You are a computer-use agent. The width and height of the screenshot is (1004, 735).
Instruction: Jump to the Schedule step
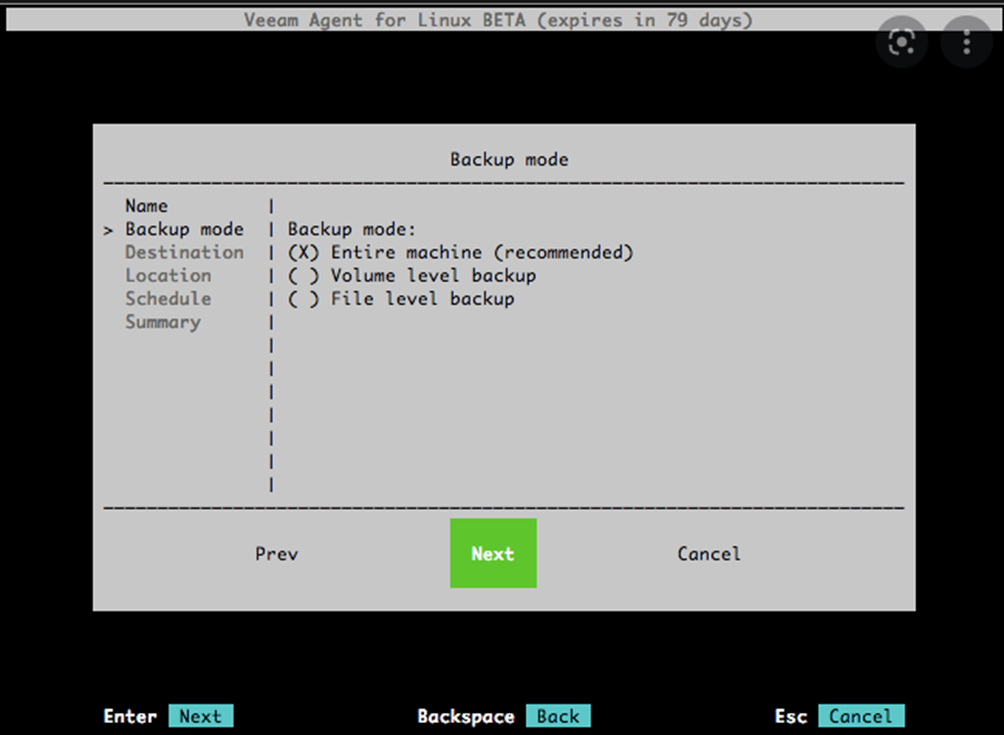(x=168, y=299)
